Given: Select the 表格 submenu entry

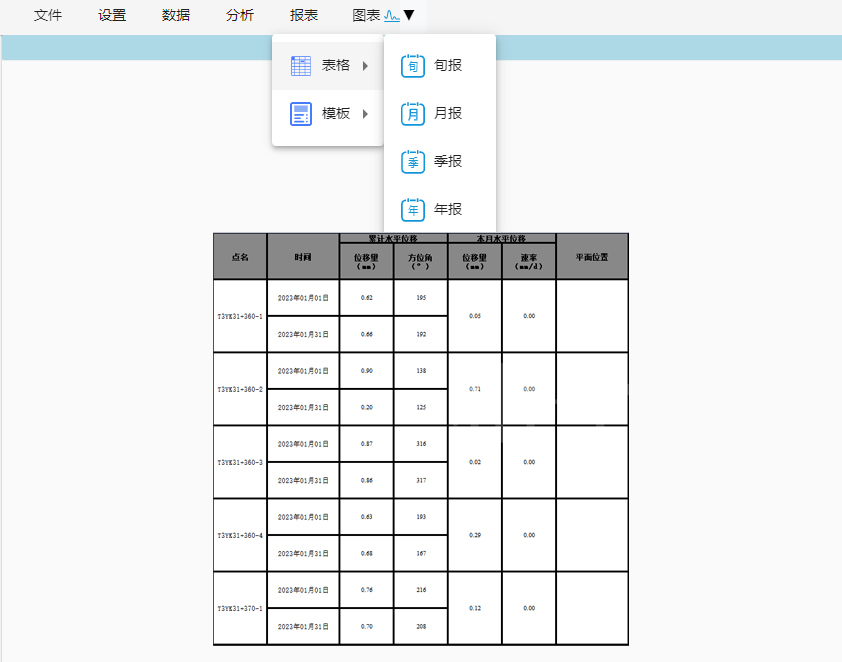Looking at the screenshot, I should (328, 66).
